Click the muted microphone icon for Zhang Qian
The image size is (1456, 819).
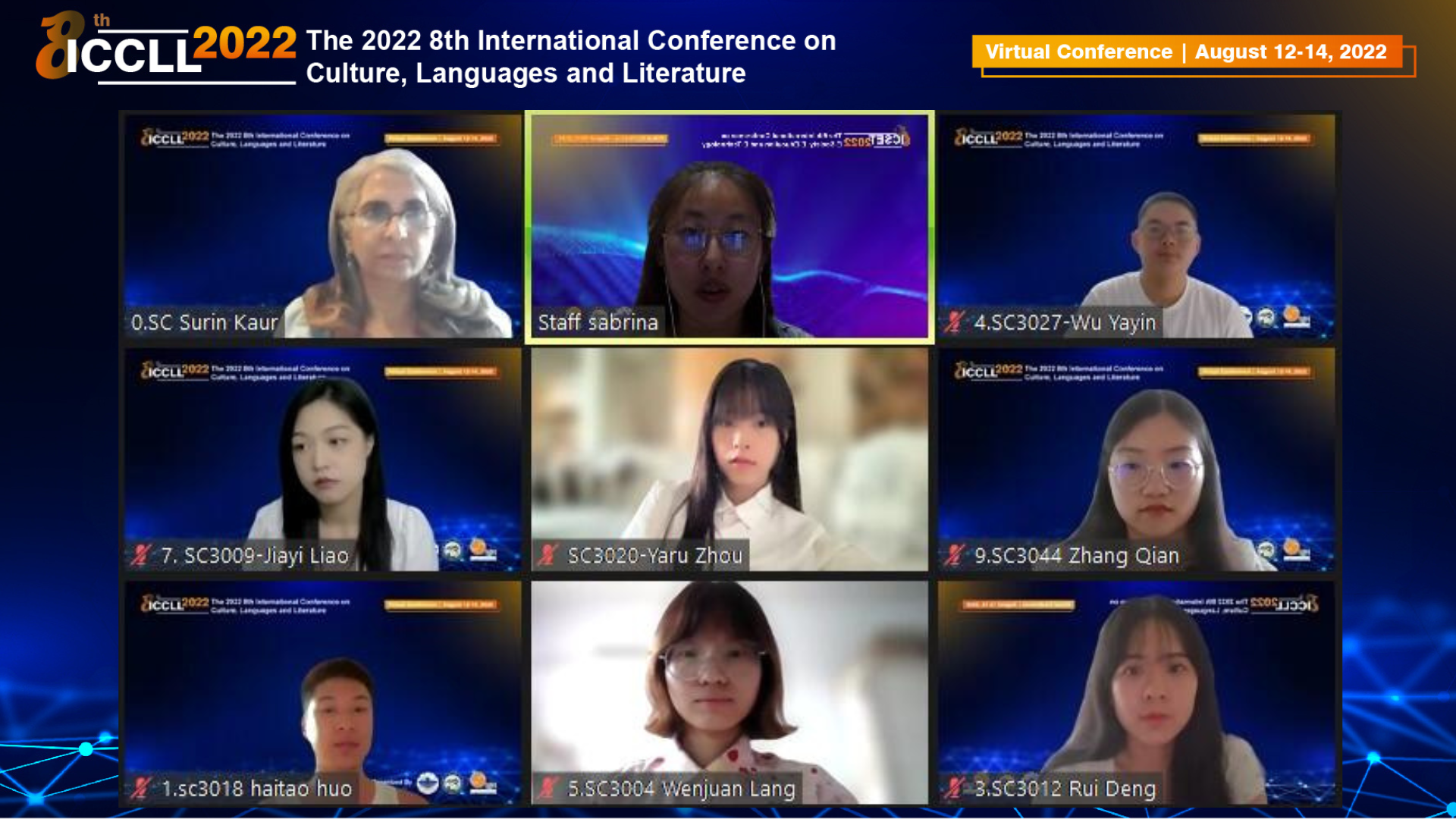pyautogui.click(x=953, y=556)
